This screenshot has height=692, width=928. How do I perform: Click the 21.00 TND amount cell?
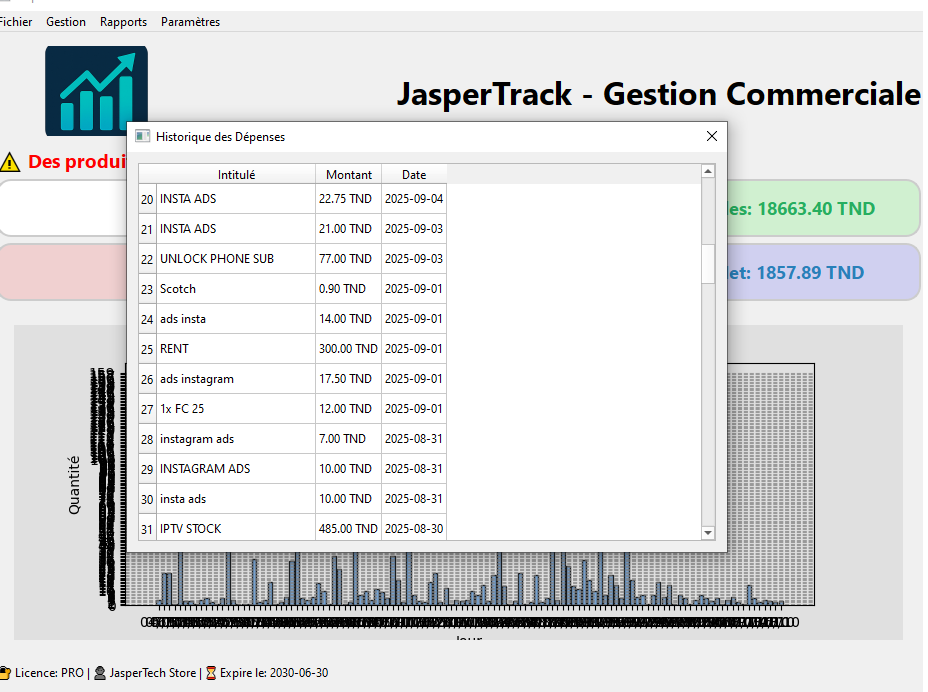(349, 228)
